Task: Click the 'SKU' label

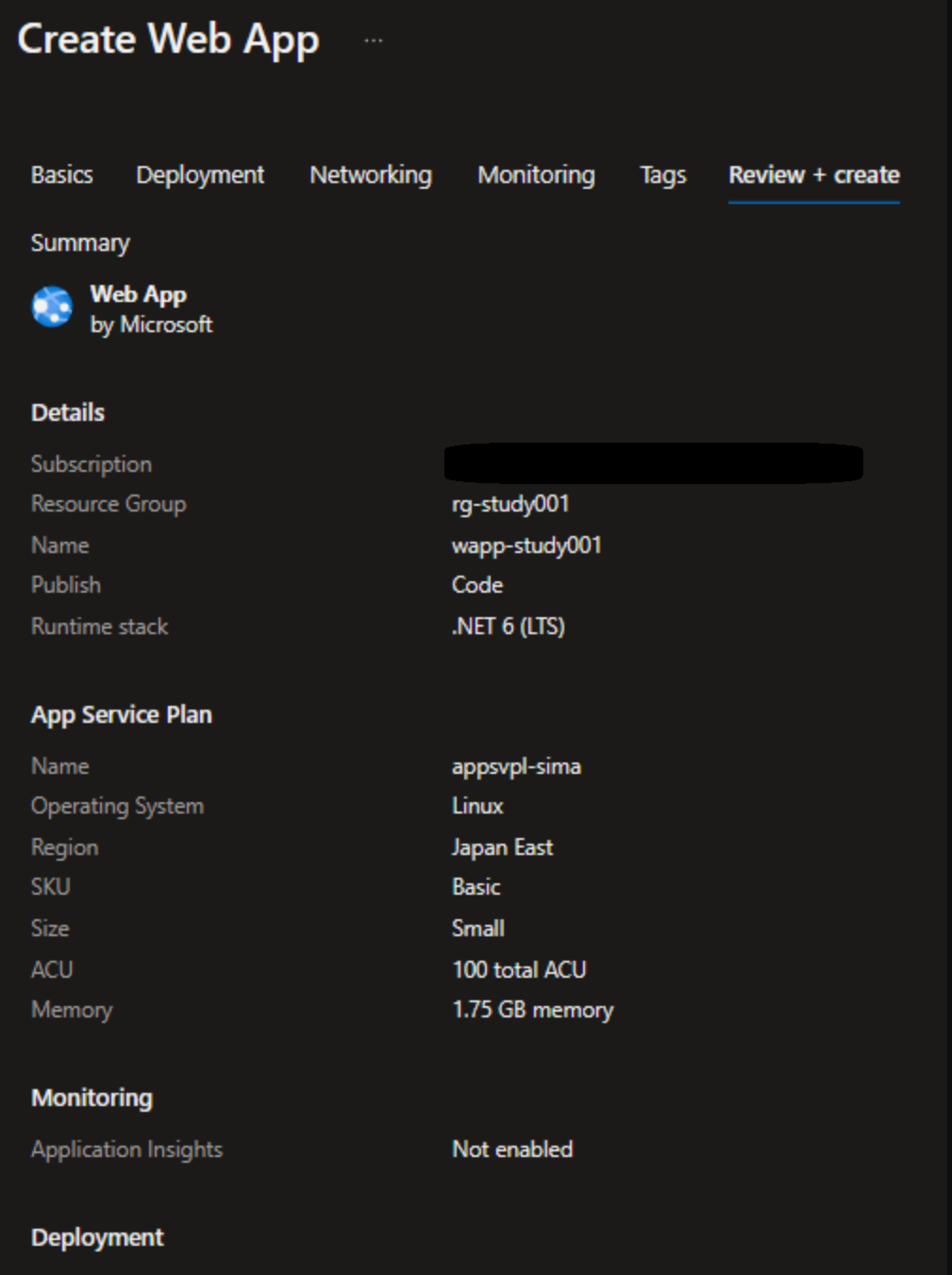Action: click(51, 887)
